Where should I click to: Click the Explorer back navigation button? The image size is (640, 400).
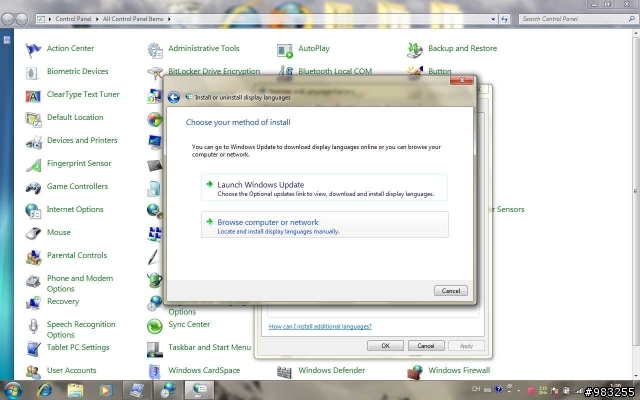pyautogui.click(x=8, y=19)
